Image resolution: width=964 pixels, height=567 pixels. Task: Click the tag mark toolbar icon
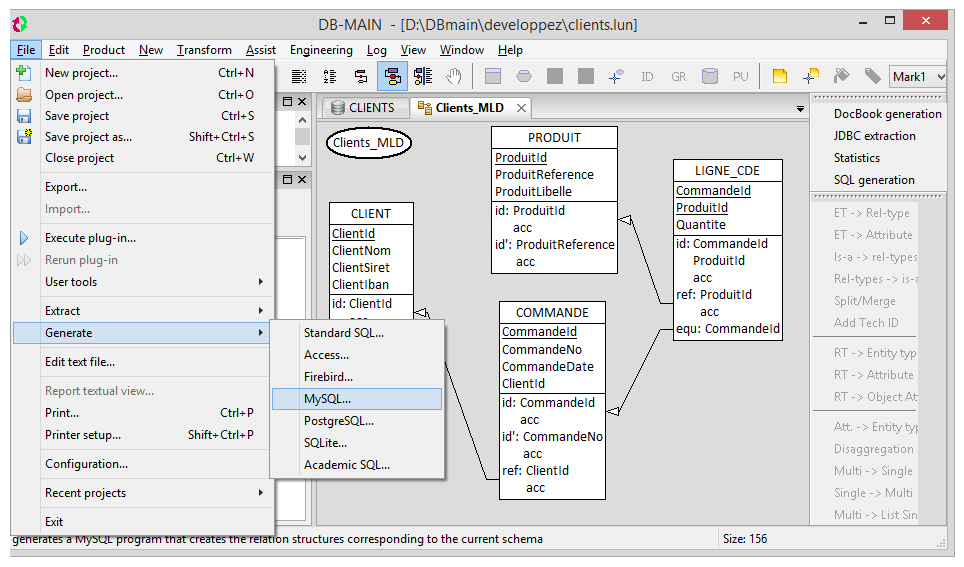point(872,76)
